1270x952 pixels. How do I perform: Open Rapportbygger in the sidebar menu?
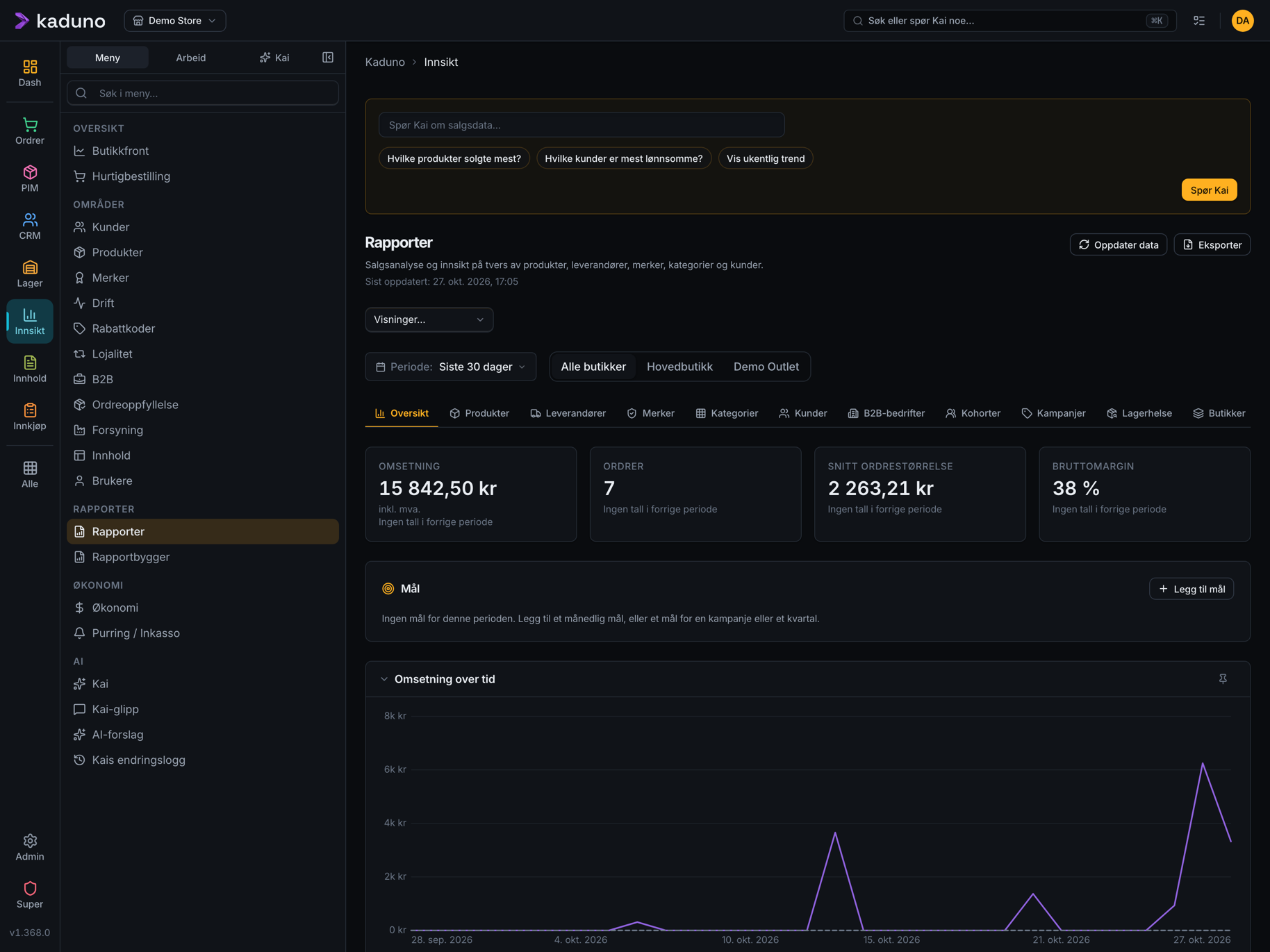[203, 557]
